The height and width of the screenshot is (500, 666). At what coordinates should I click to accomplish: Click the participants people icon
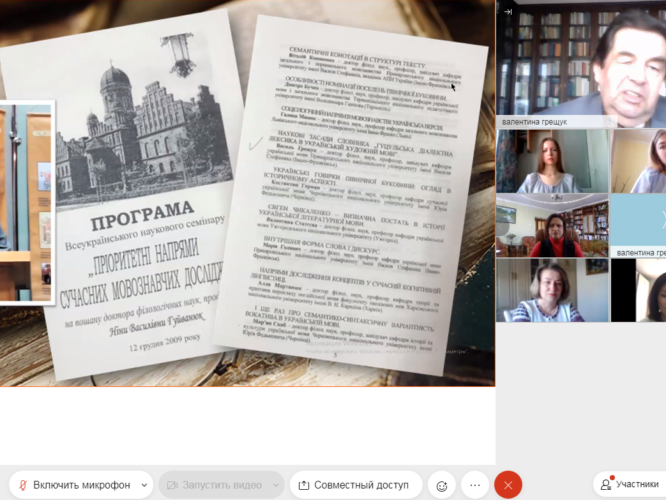605,485
